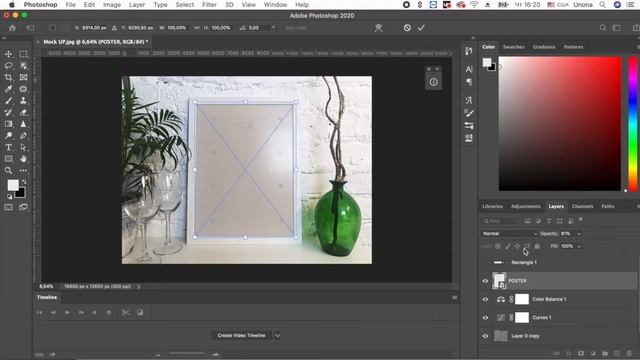The height and width of the screenshot is (360, 640).
Task: Open the Layer menu
Action: 137,4
